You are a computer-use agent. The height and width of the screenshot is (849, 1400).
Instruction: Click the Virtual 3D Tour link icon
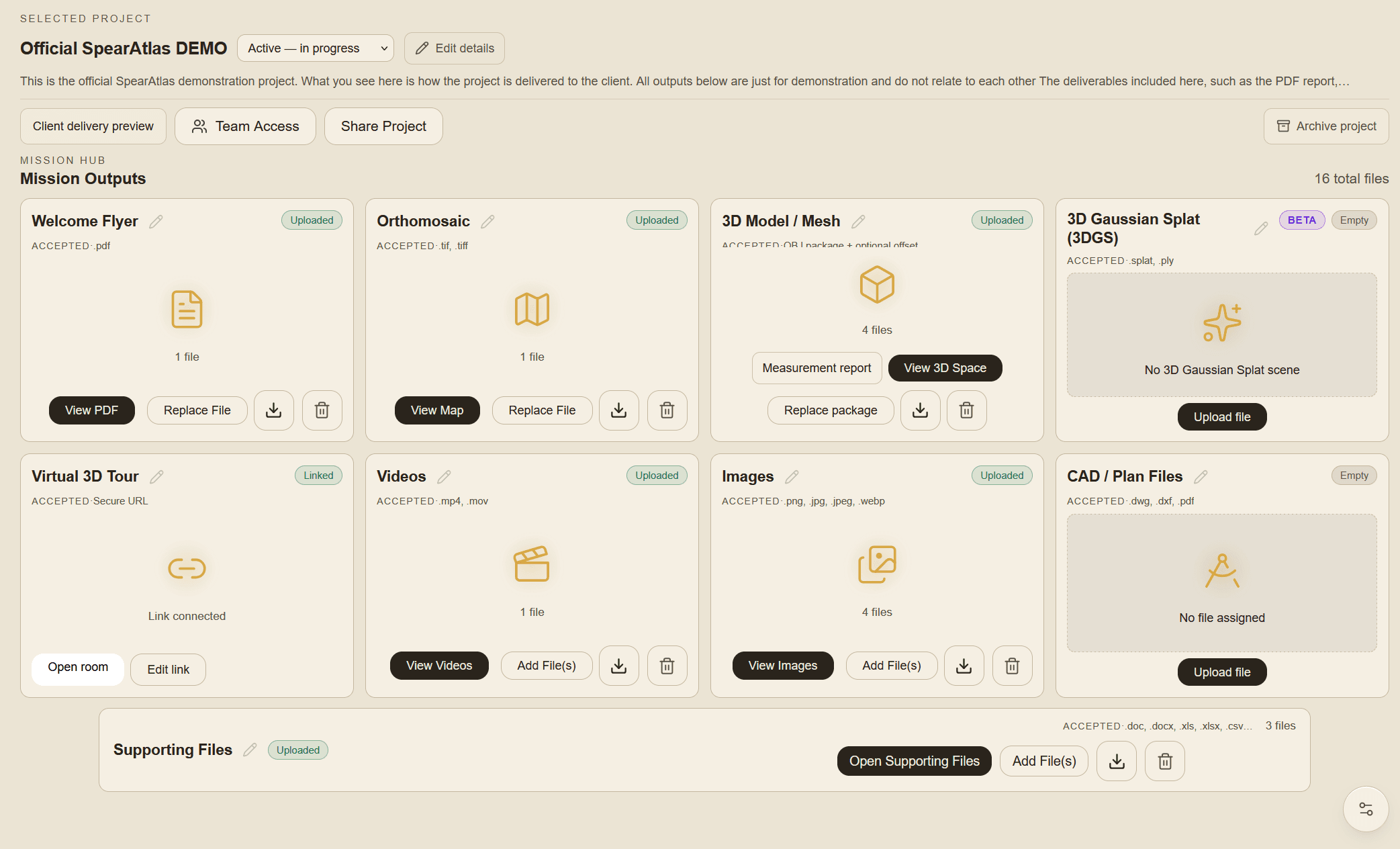click(x=187, y=568)
